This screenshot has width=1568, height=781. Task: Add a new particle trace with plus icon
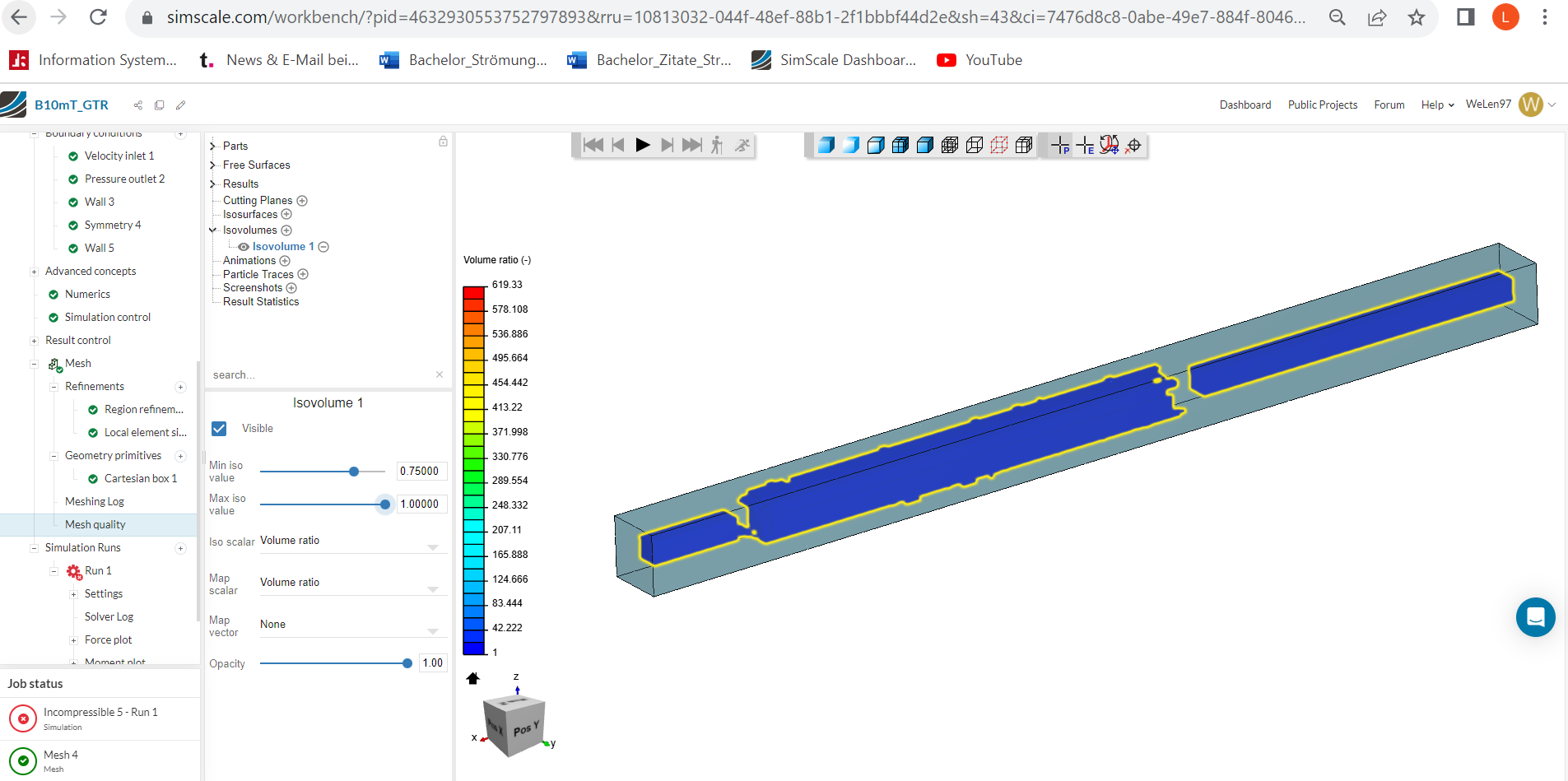(x=303, y=274)
